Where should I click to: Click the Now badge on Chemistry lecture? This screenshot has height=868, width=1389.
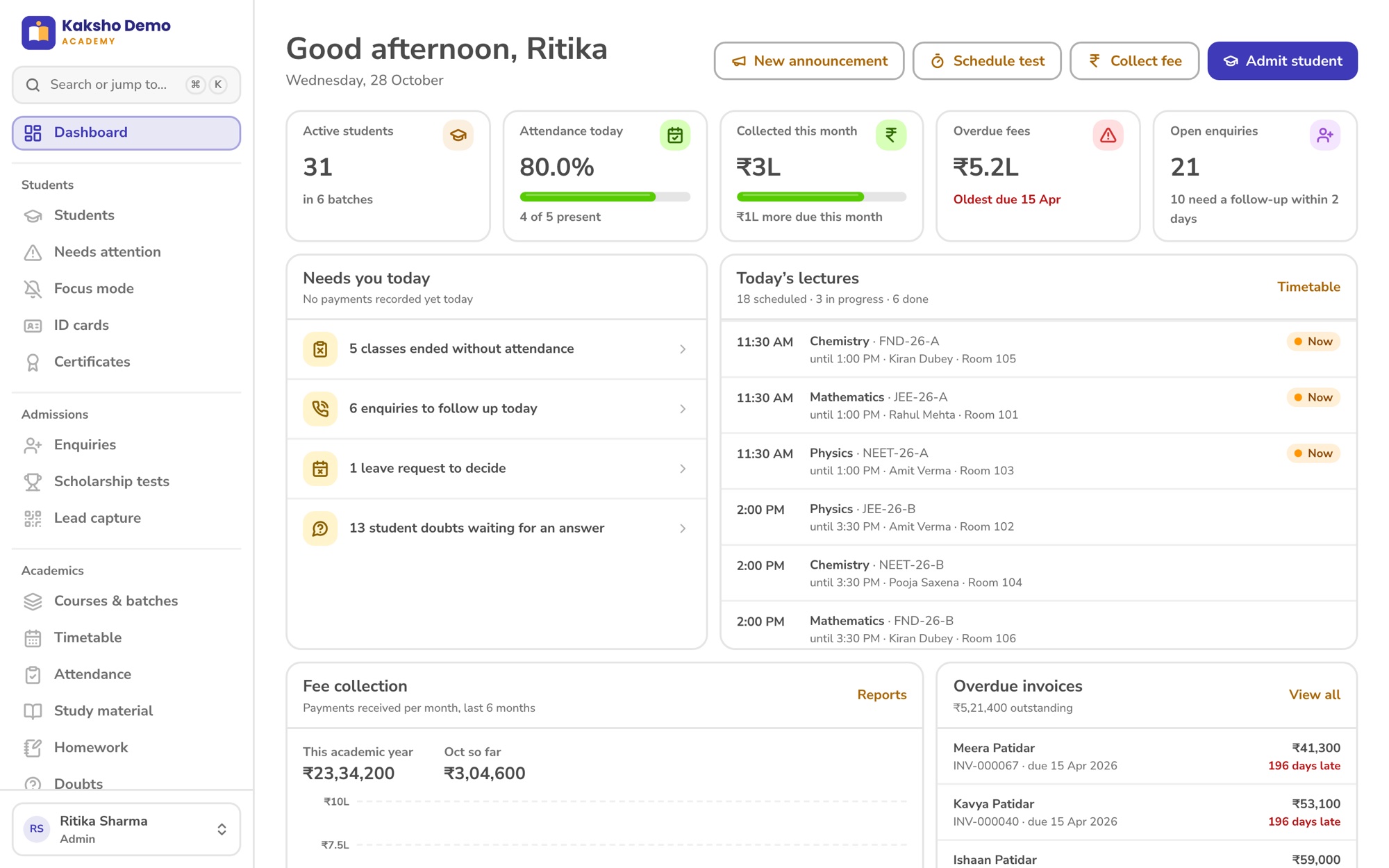1313,342
